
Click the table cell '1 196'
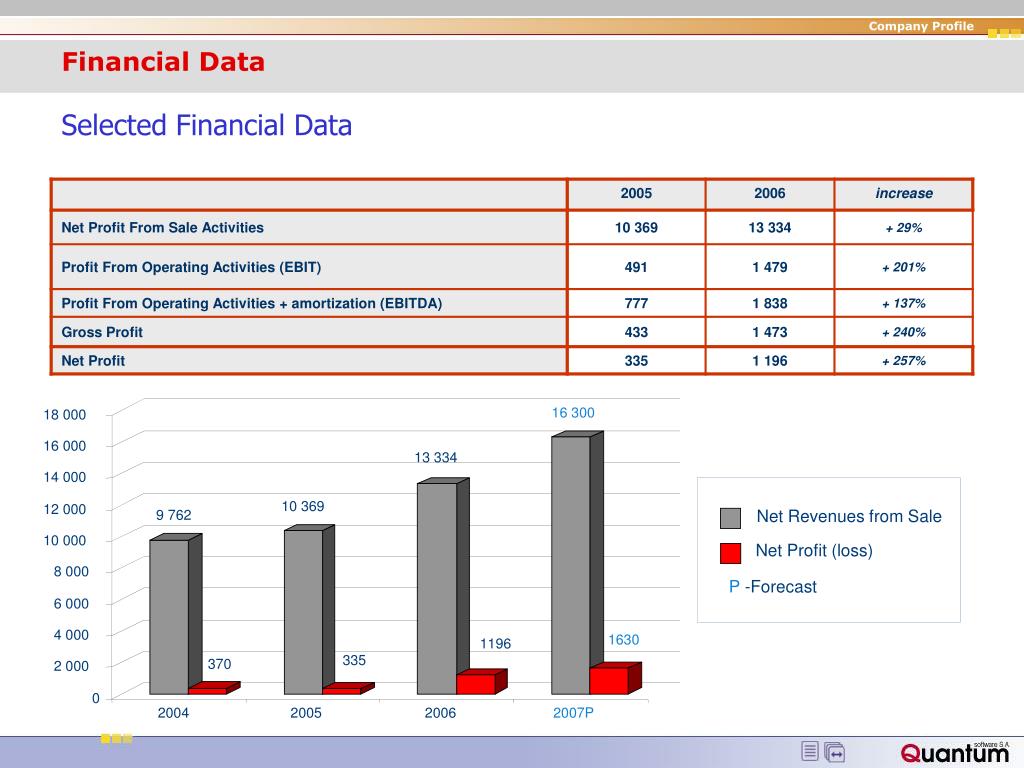[769, 360]
